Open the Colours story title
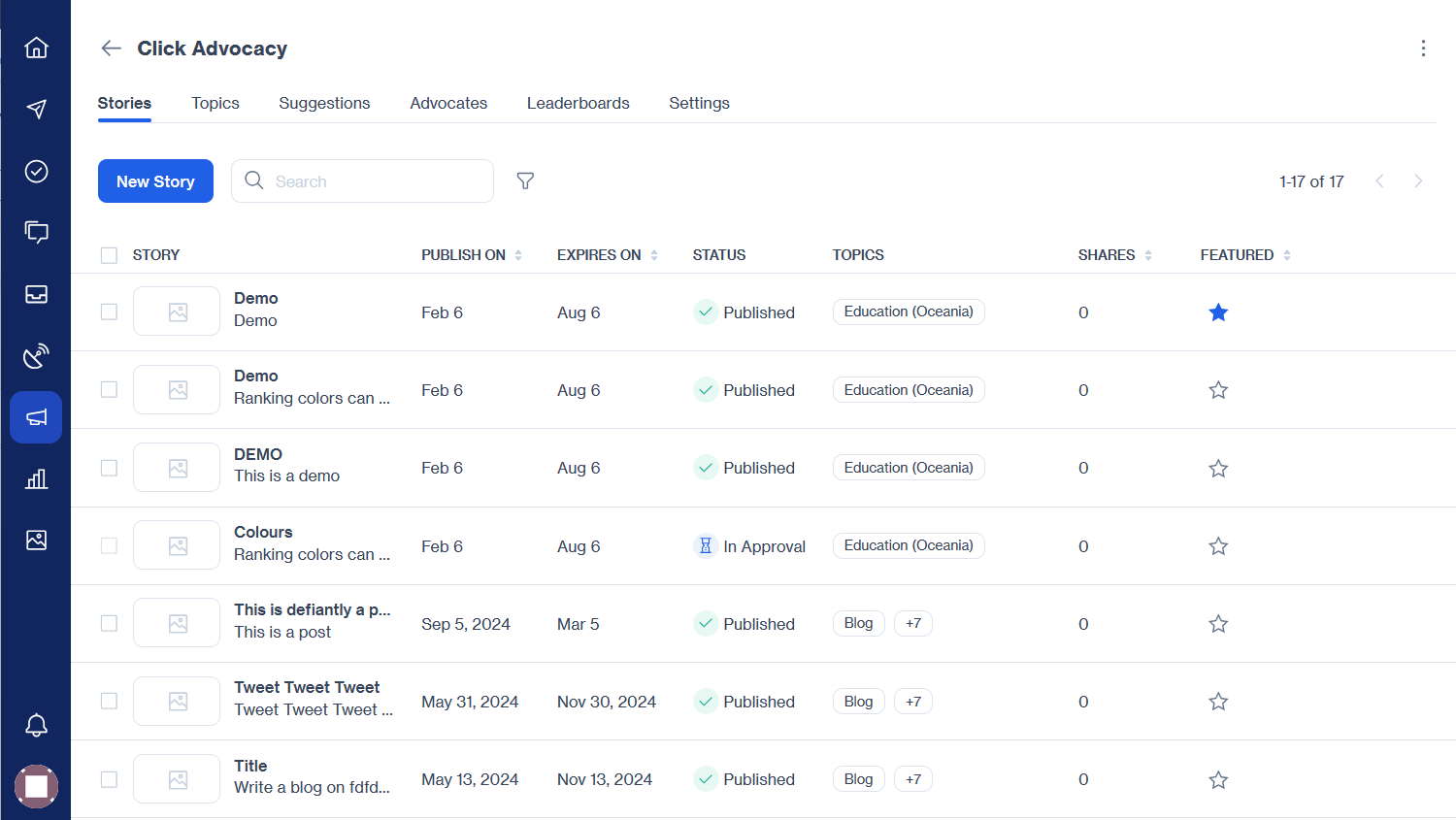 click(x=263, y=532)
